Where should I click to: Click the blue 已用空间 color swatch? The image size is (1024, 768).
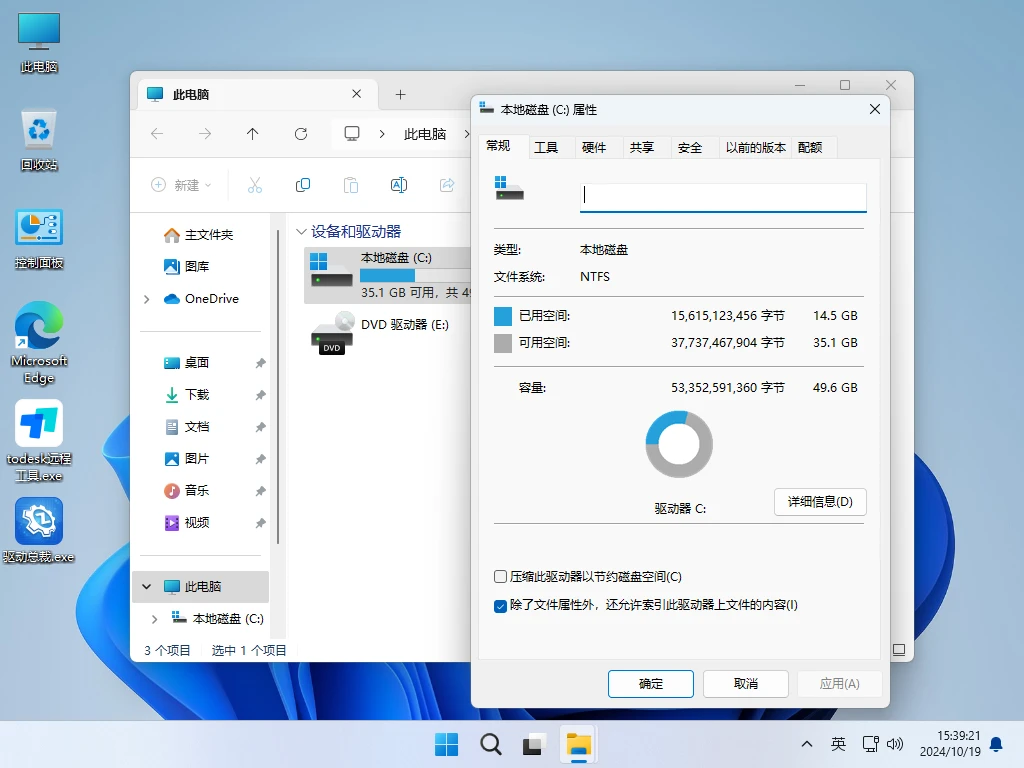[x=503, y=316]
